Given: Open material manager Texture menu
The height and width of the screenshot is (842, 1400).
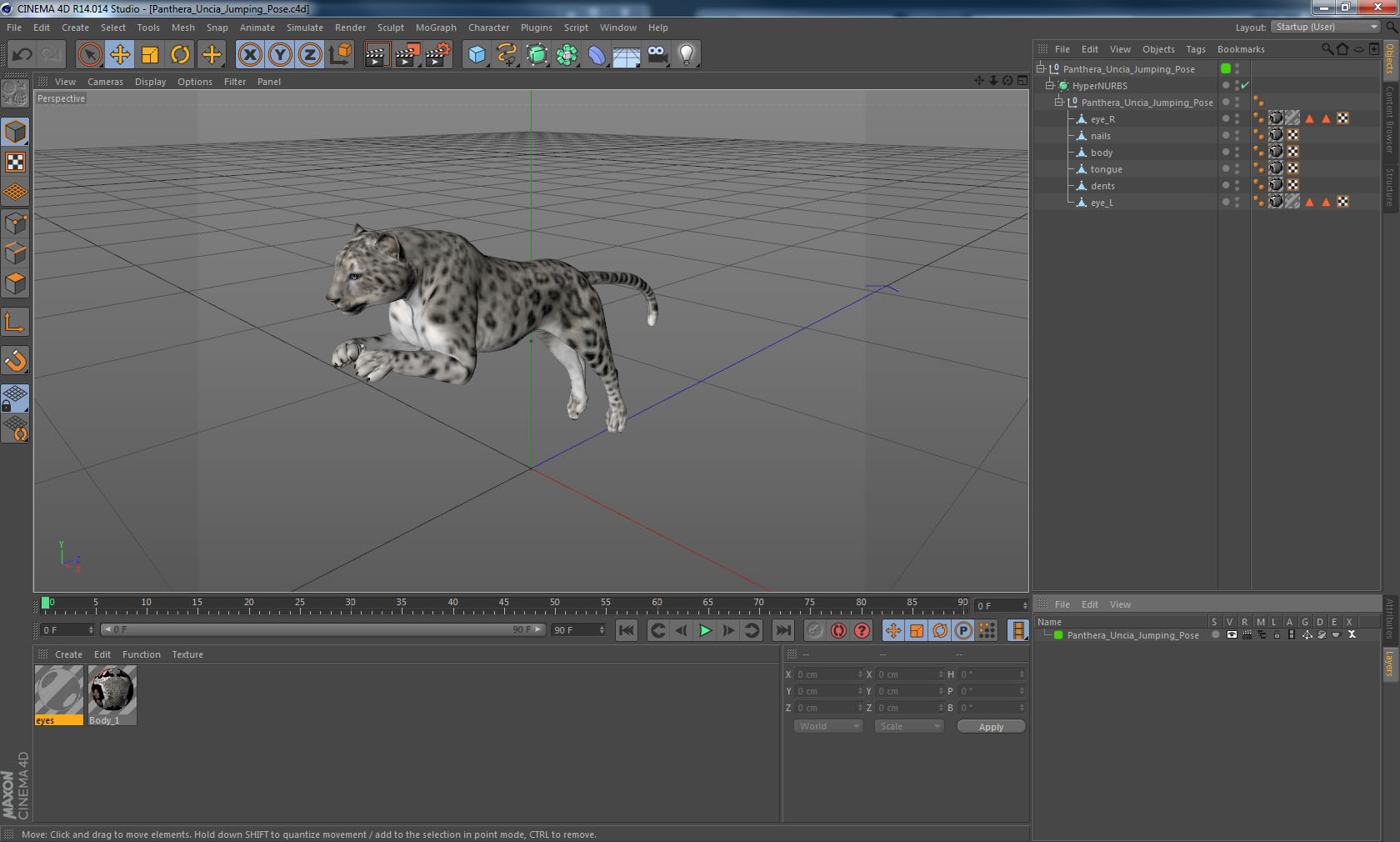Looking at the screenshot, I should tap(187, 654).
